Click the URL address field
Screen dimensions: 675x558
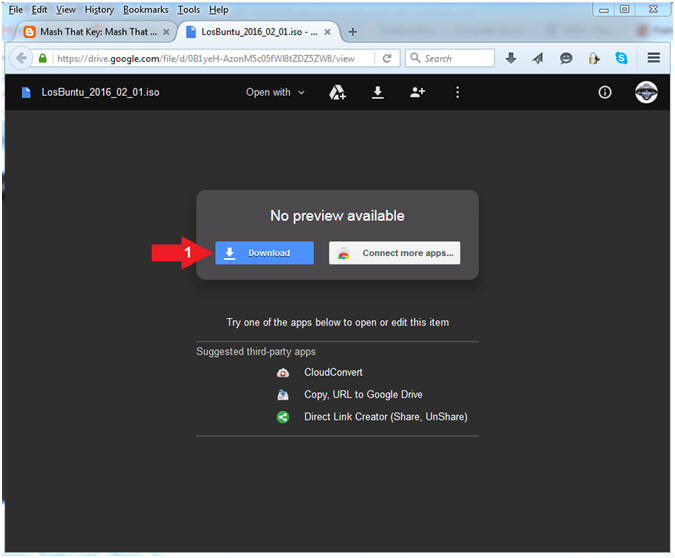(213, 58)
